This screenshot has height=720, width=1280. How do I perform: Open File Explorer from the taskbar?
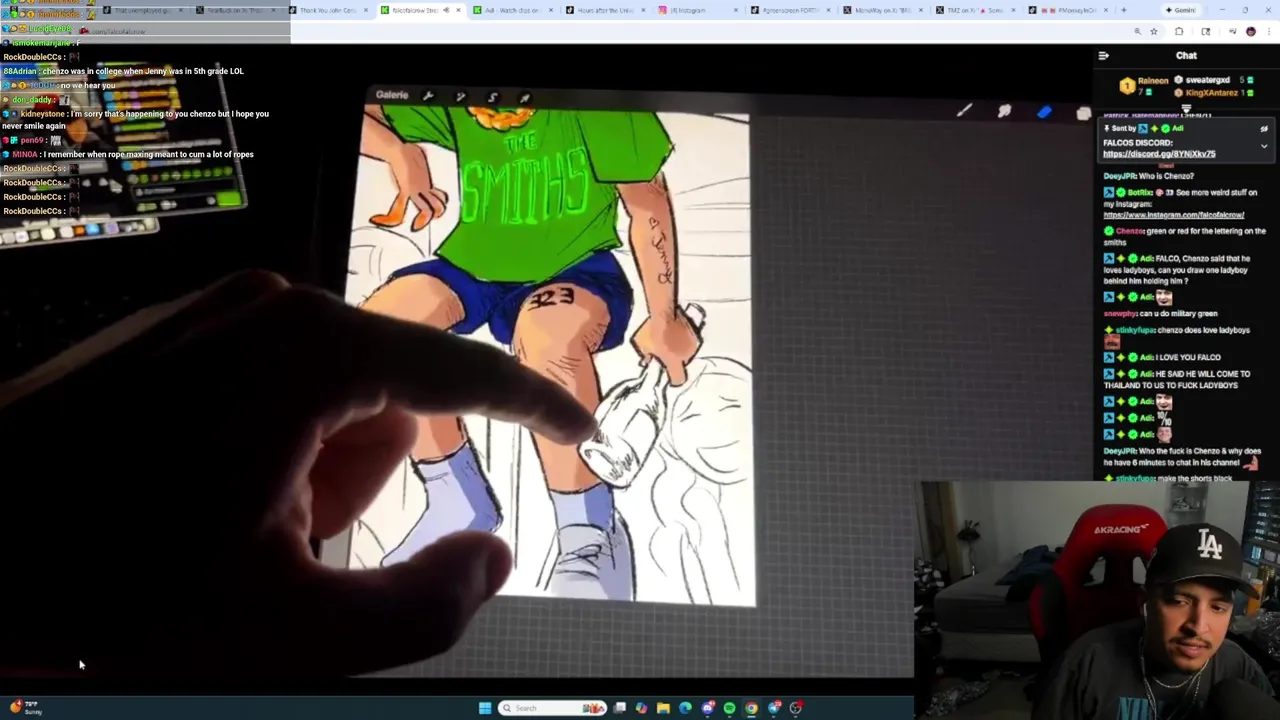[663, 708]
